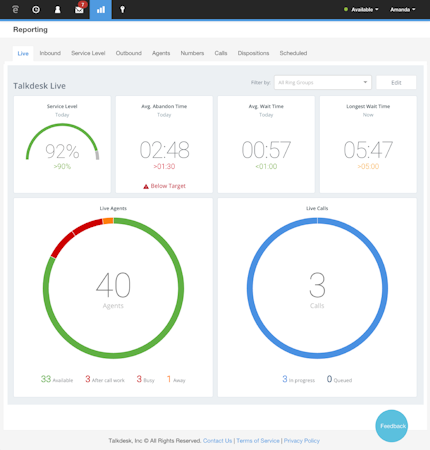
Task: Open the mail inbox icon with badge
Action: (x=79, y=9)
